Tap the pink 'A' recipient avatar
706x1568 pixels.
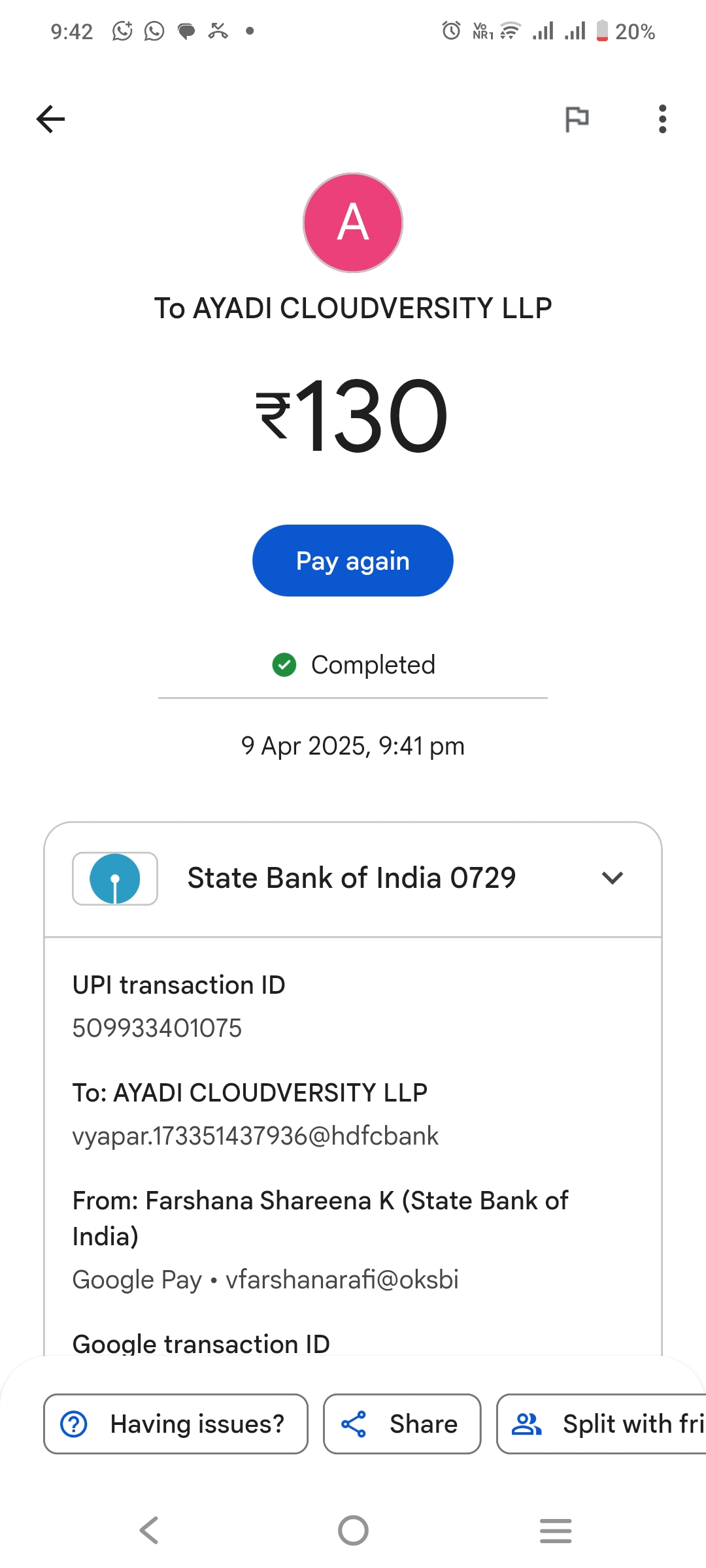(x=353, y=223)
